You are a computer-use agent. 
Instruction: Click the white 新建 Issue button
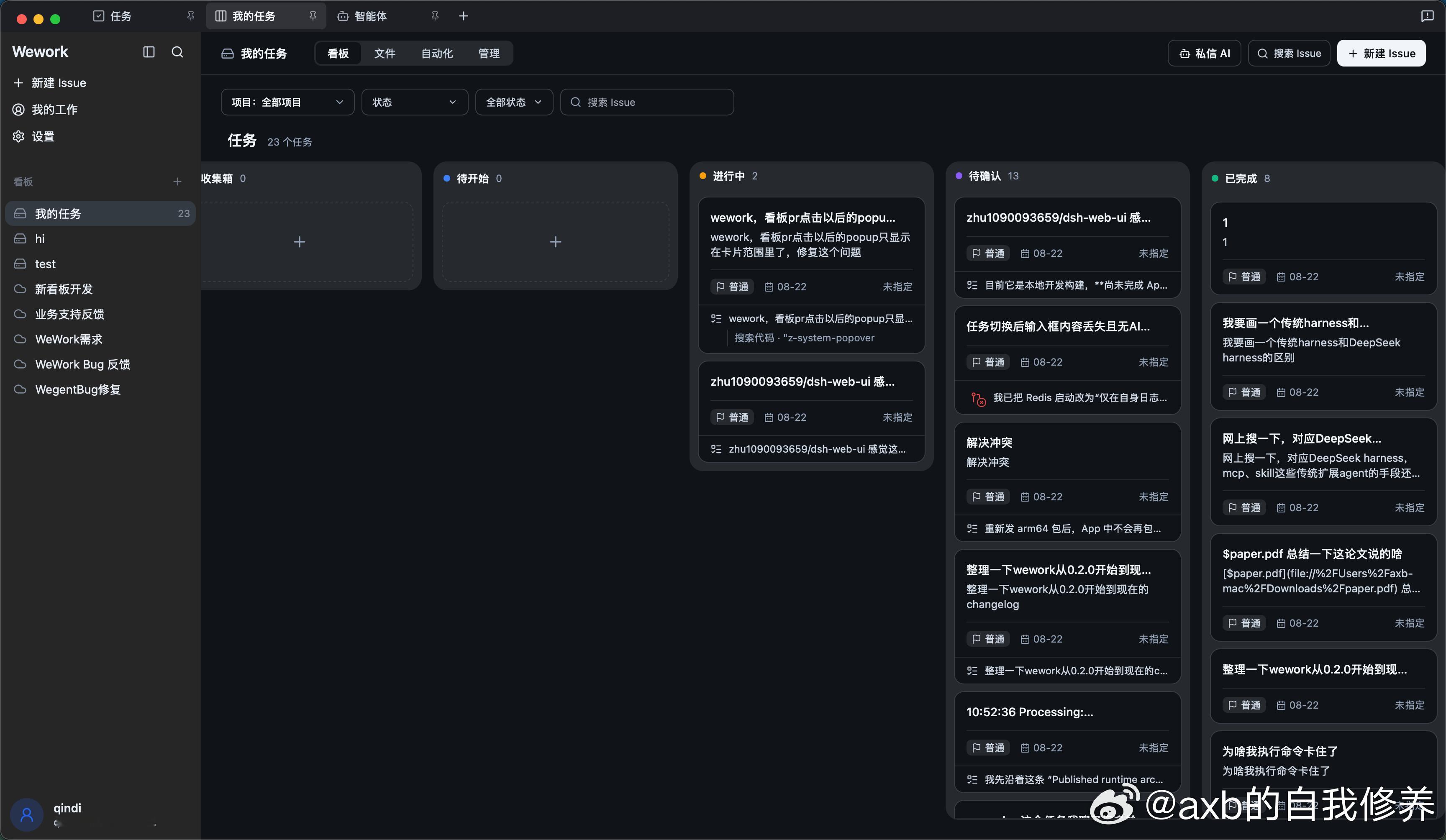click(1381, 54)
